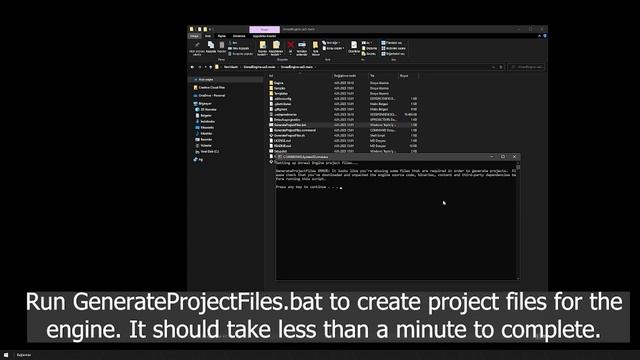Screen dimensions: 640x360
Task: Click the address bar path field
Action: pyautogui.click(x=355, y=67)
